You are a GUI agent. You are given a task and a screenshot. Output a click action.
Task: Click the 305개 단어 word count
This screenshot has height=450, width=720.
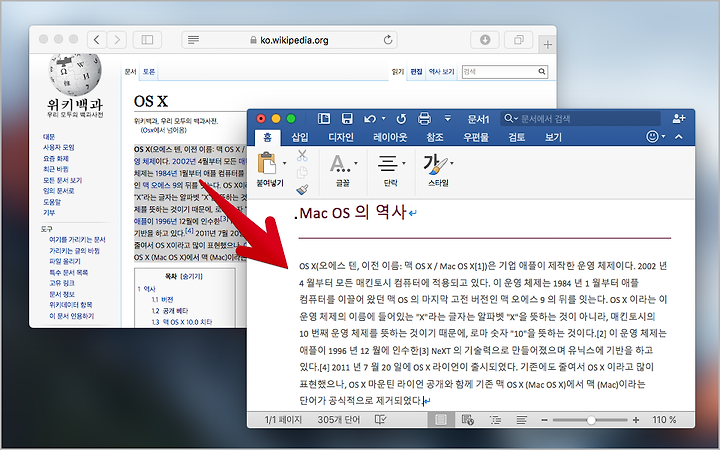click(339, 420)
